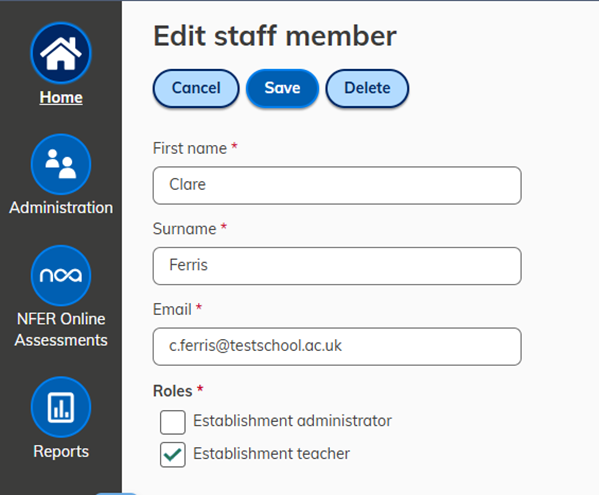Select the Reports sidebar label
The height and width of the screenshot is (495, 599).
[x=61, y=451]
